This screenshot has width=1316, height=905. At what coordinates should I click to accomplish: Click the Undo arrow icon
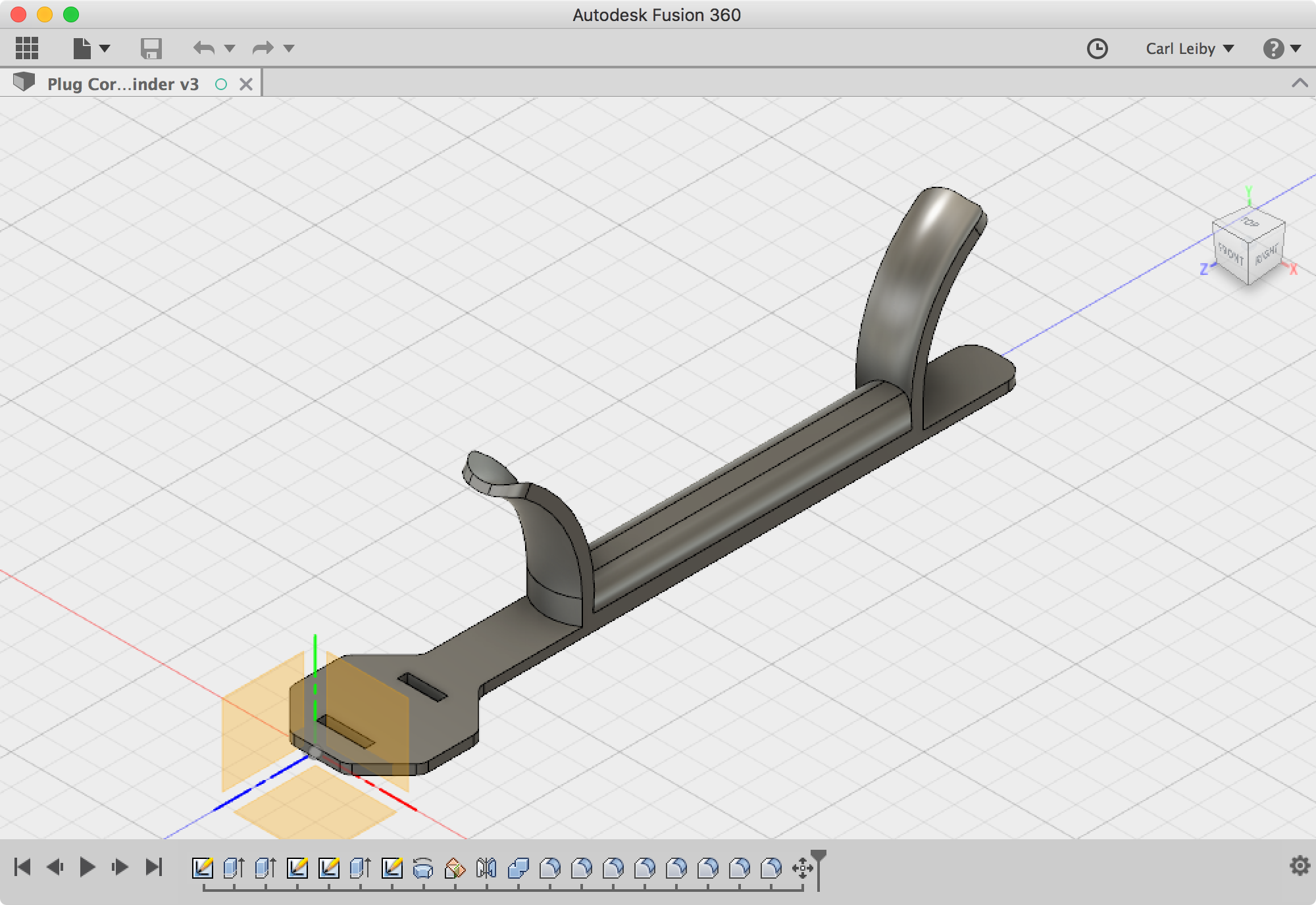tap(204, 48)
